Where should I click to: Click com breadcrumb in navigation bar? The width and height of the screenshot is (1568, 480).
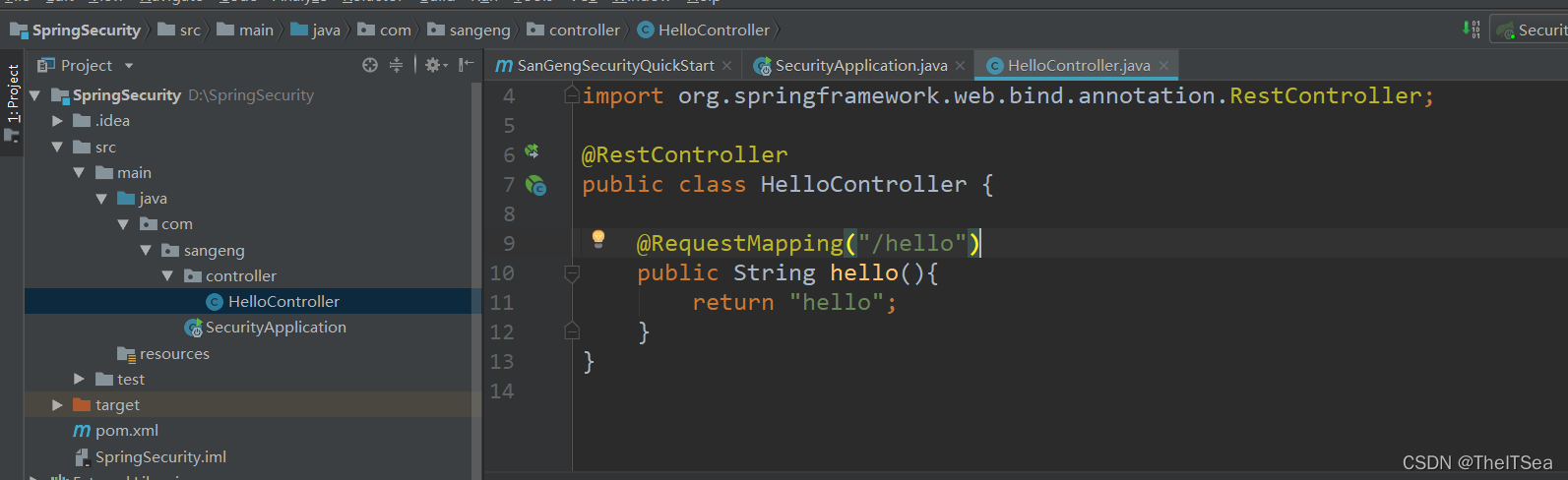coord(384,30)
